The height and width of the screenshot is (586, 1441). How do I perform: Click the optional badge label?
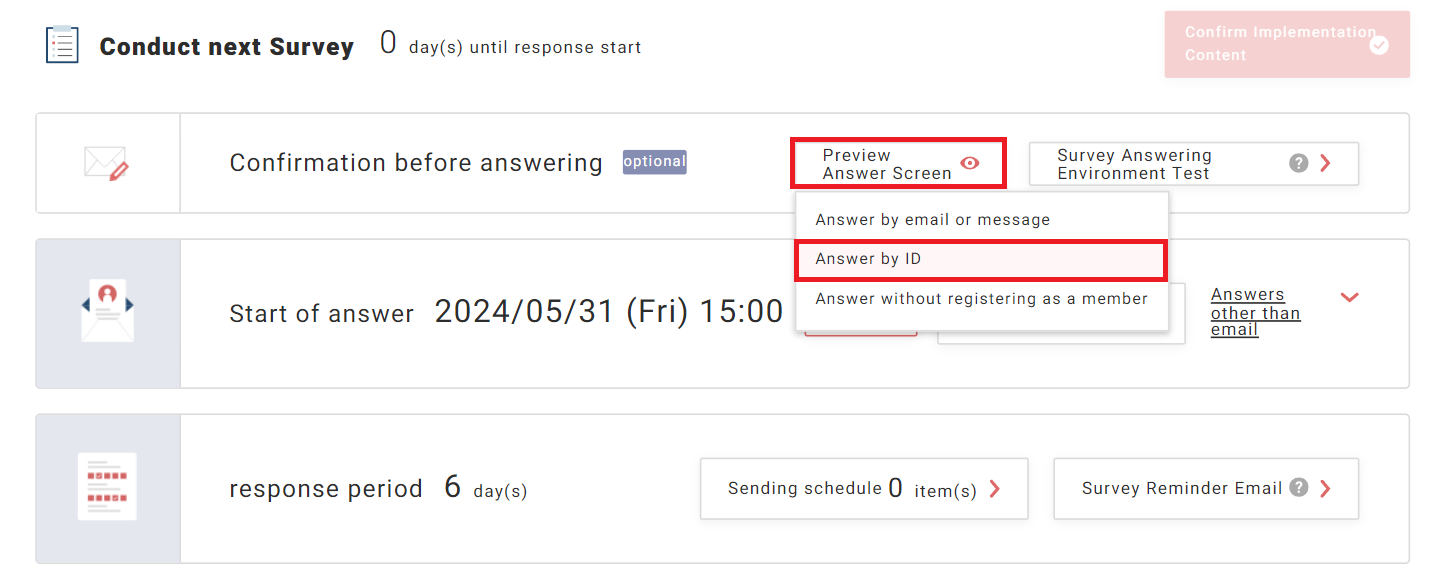(x=654, y=162)
